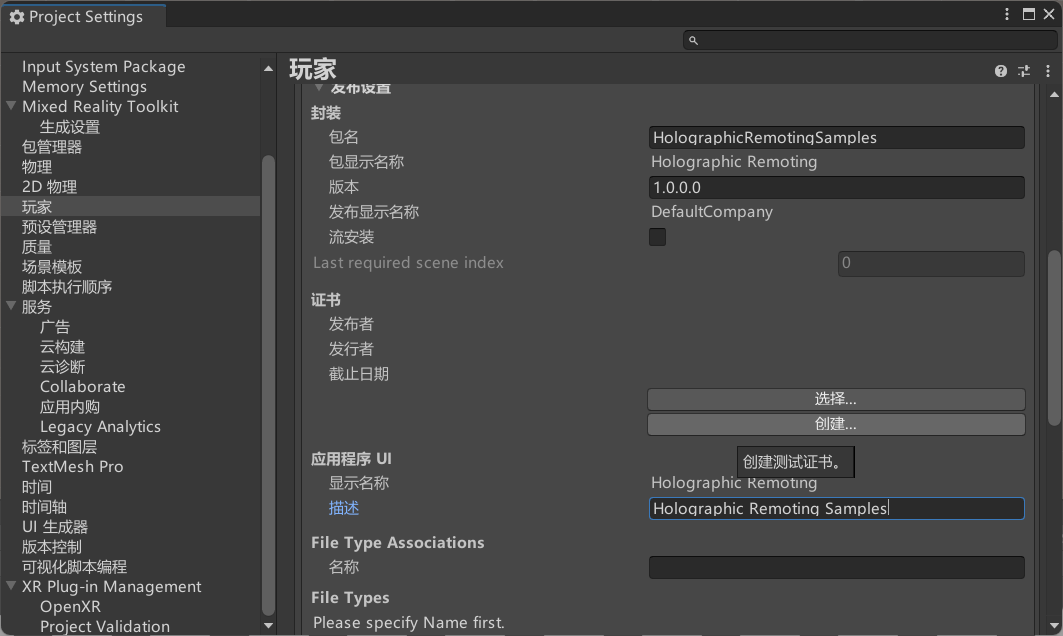Open 应用内购 service settings
The height and width of the screenshot is (636, 1063).
tap(70, 407)
